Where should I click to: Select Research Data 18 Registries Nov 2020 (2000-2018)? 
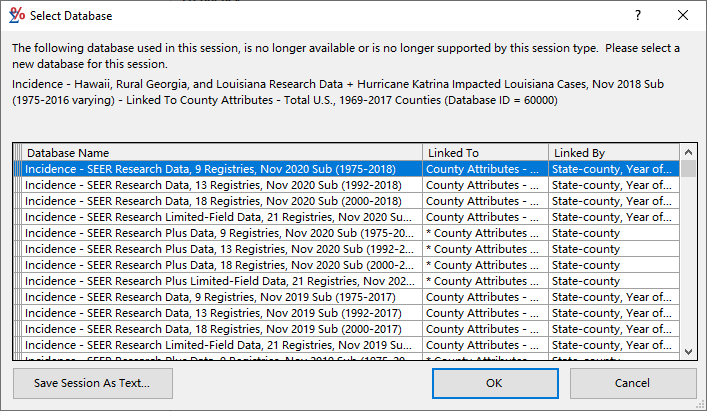click(218, 201)
